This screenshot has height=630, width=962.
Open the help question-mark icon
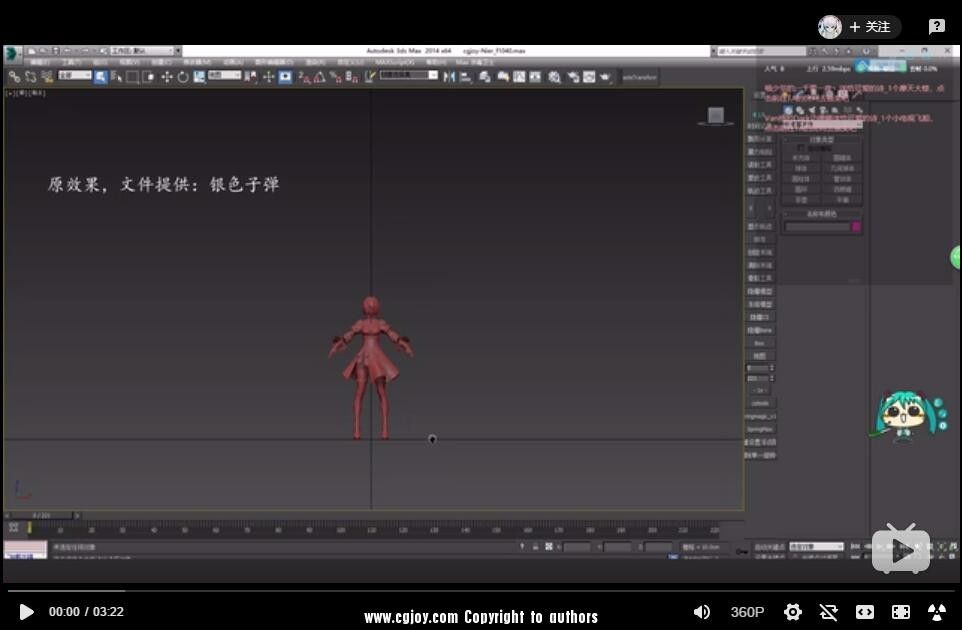click(x=936, y=26)
